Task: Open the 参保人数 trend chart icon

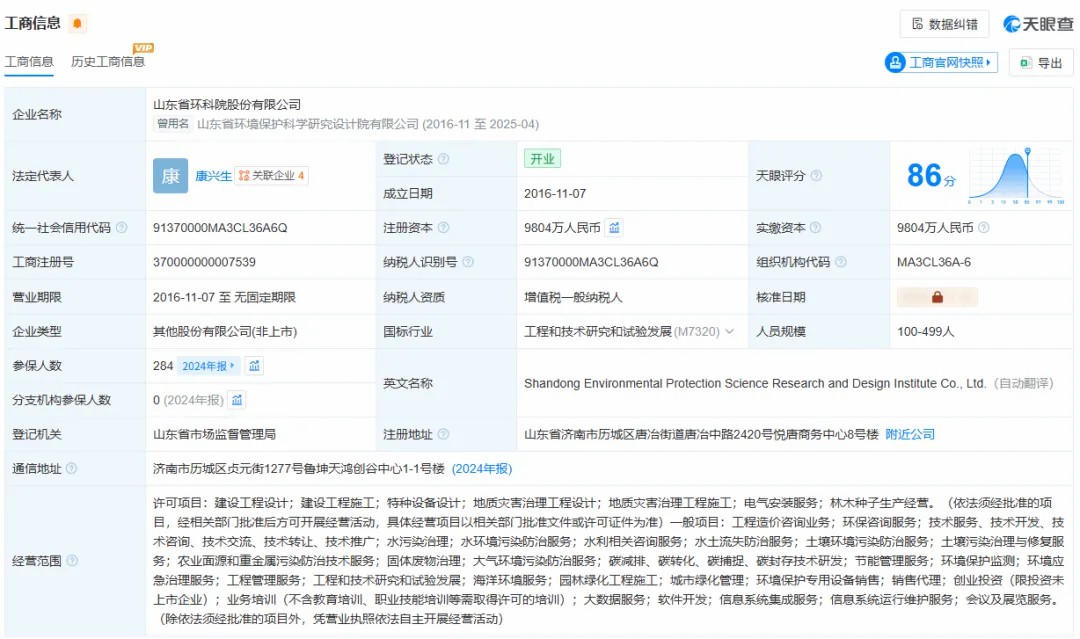Action: [255, 366]
